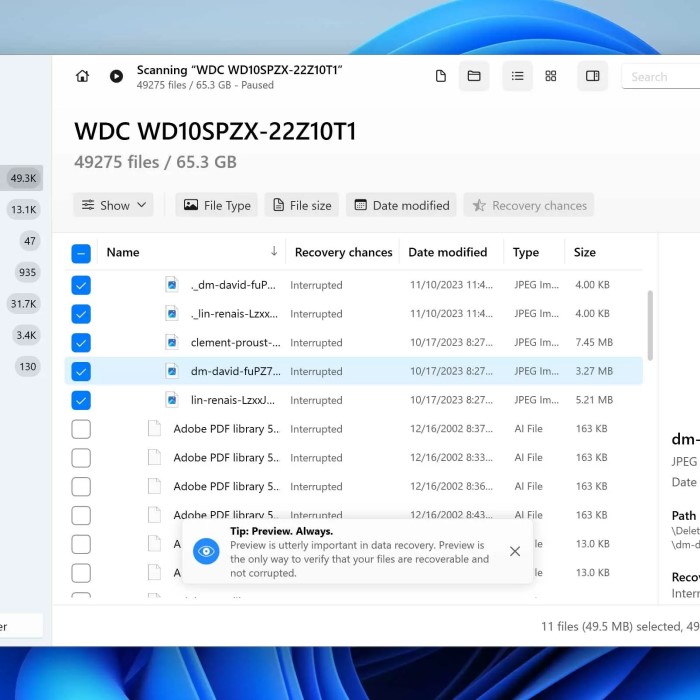Image resolution: width=700 pixels, height=700 pixels.
Task: Select the clement-proust file name
Action: (236, 342)
